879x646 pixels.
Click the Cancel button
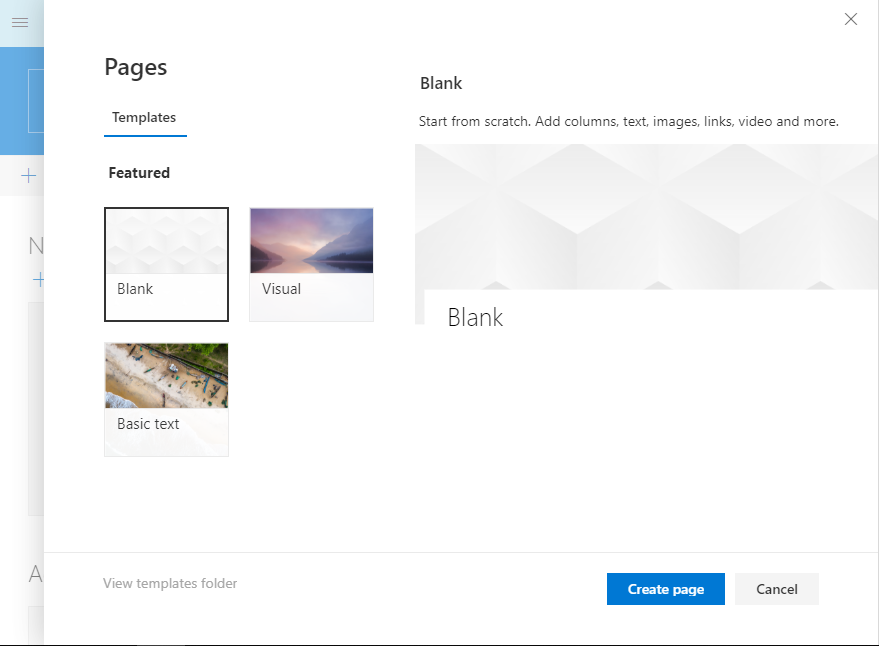776,589
